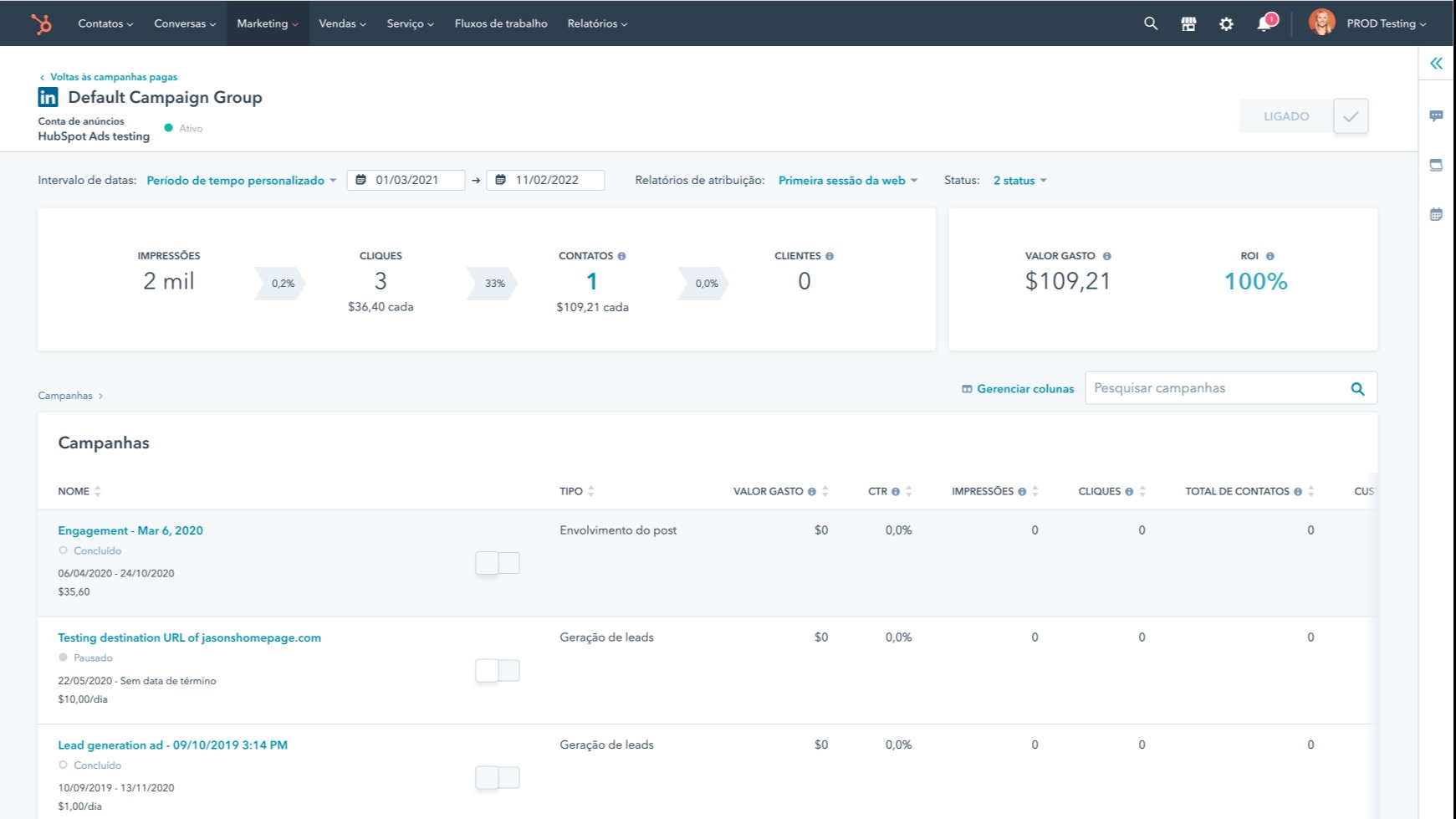Click the user avatar picture
The height and width of the screenshot is (819, 1456).
(1322, 23)
